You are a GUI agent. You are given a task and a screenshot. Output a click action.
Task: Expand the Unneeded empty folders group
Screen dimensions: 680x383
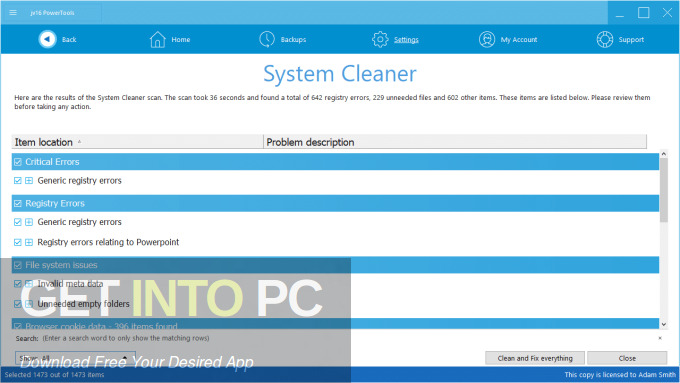point(29,304)
